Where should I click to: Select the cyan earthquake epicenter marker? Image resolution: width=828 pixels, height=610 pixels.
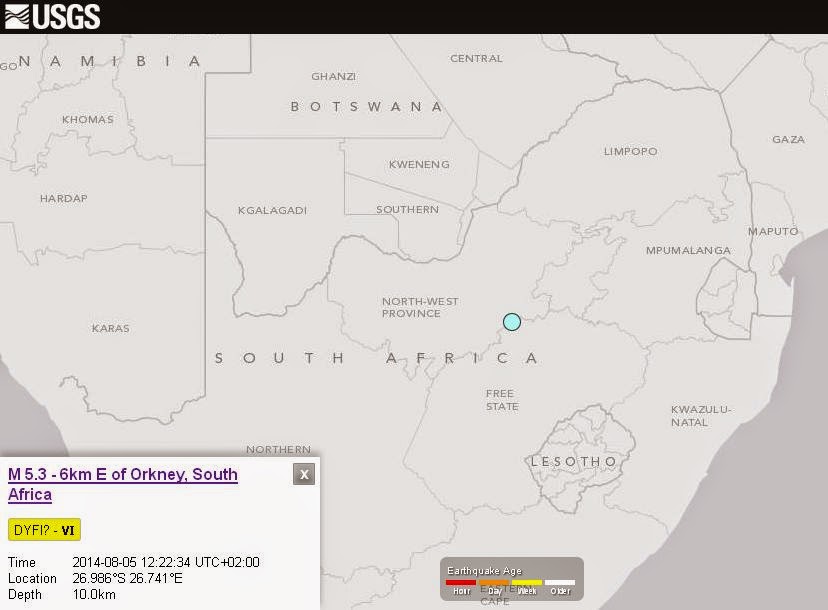pyautogui.click(x=511, y=322)
